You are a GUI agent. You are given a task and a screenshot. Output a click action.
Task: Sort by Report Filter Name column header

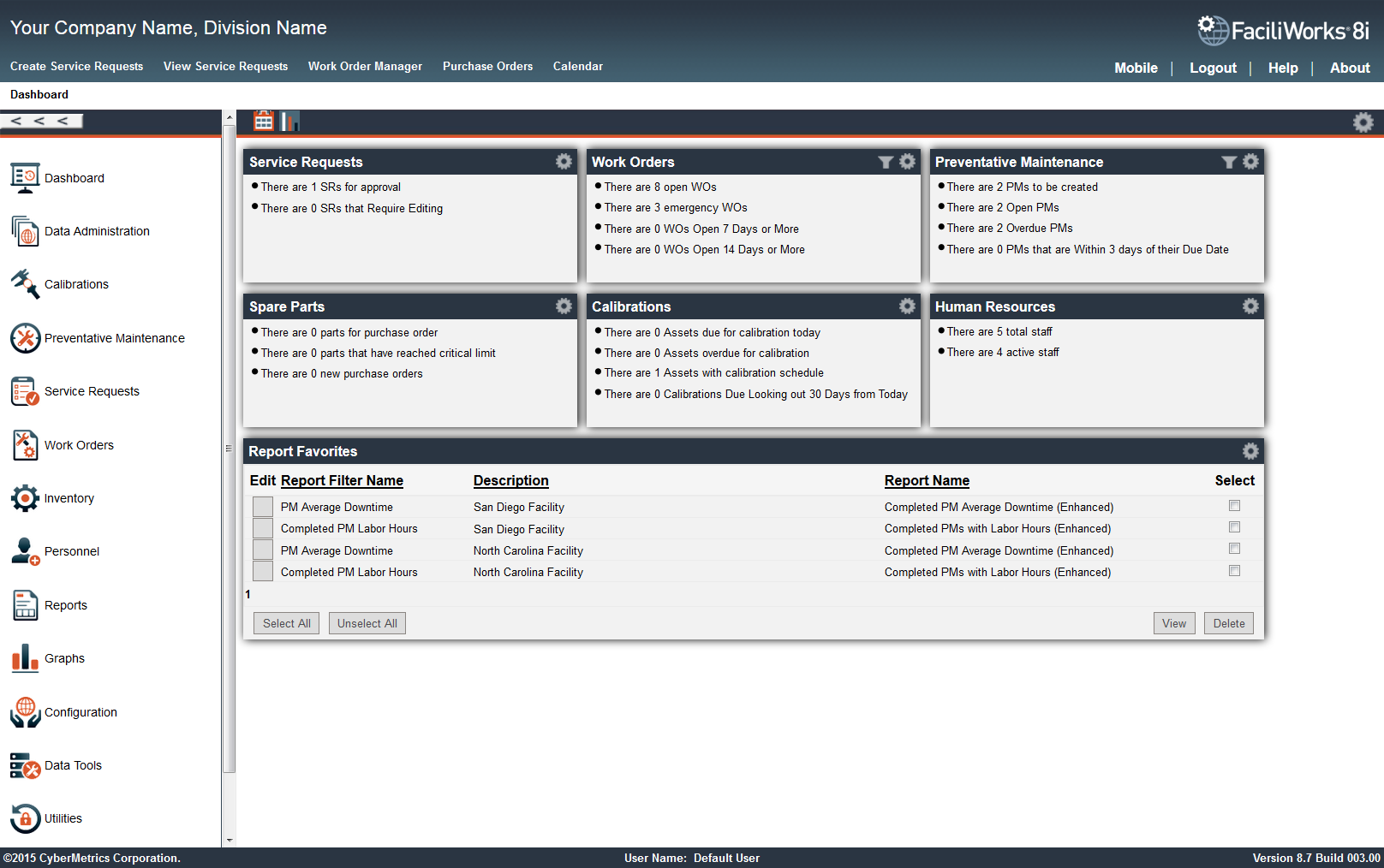[x=342, y=481]
